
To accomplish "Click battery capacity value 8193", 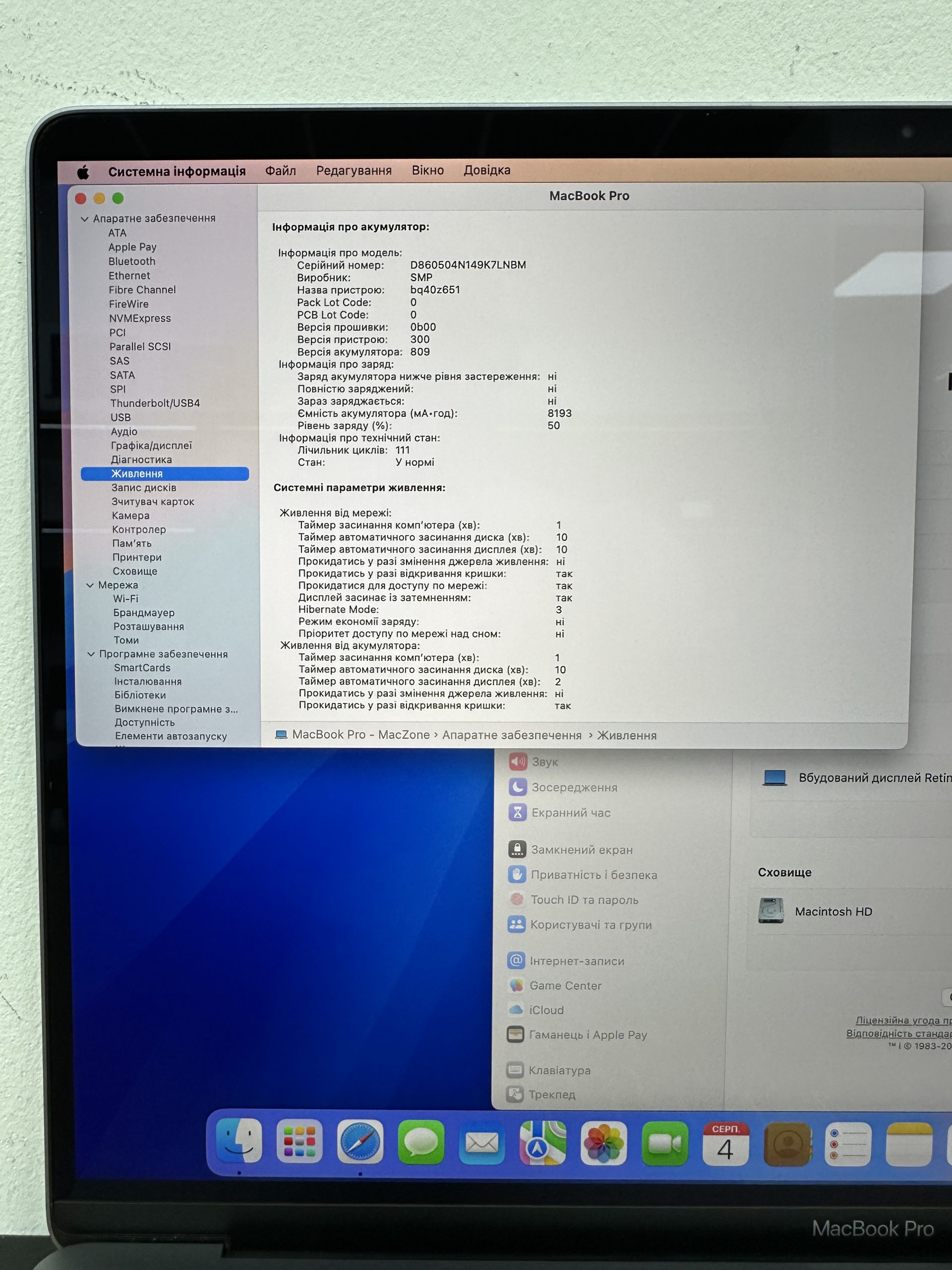I will click(559, 413).
